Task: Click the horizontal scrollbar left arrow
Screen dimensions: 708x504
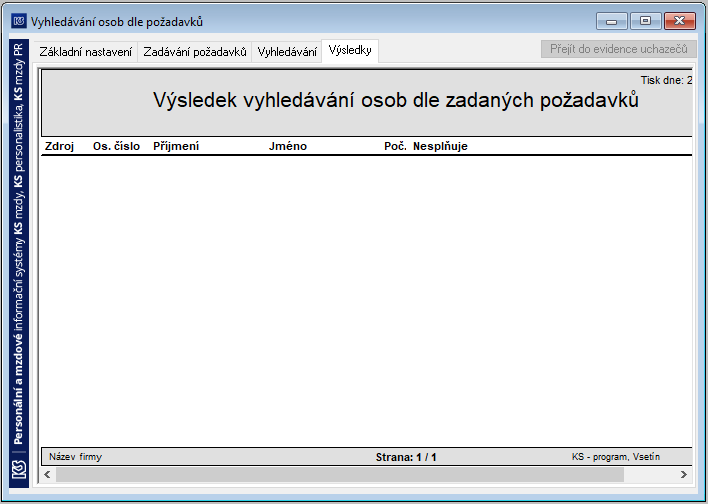Action: (x=47, y=474)
